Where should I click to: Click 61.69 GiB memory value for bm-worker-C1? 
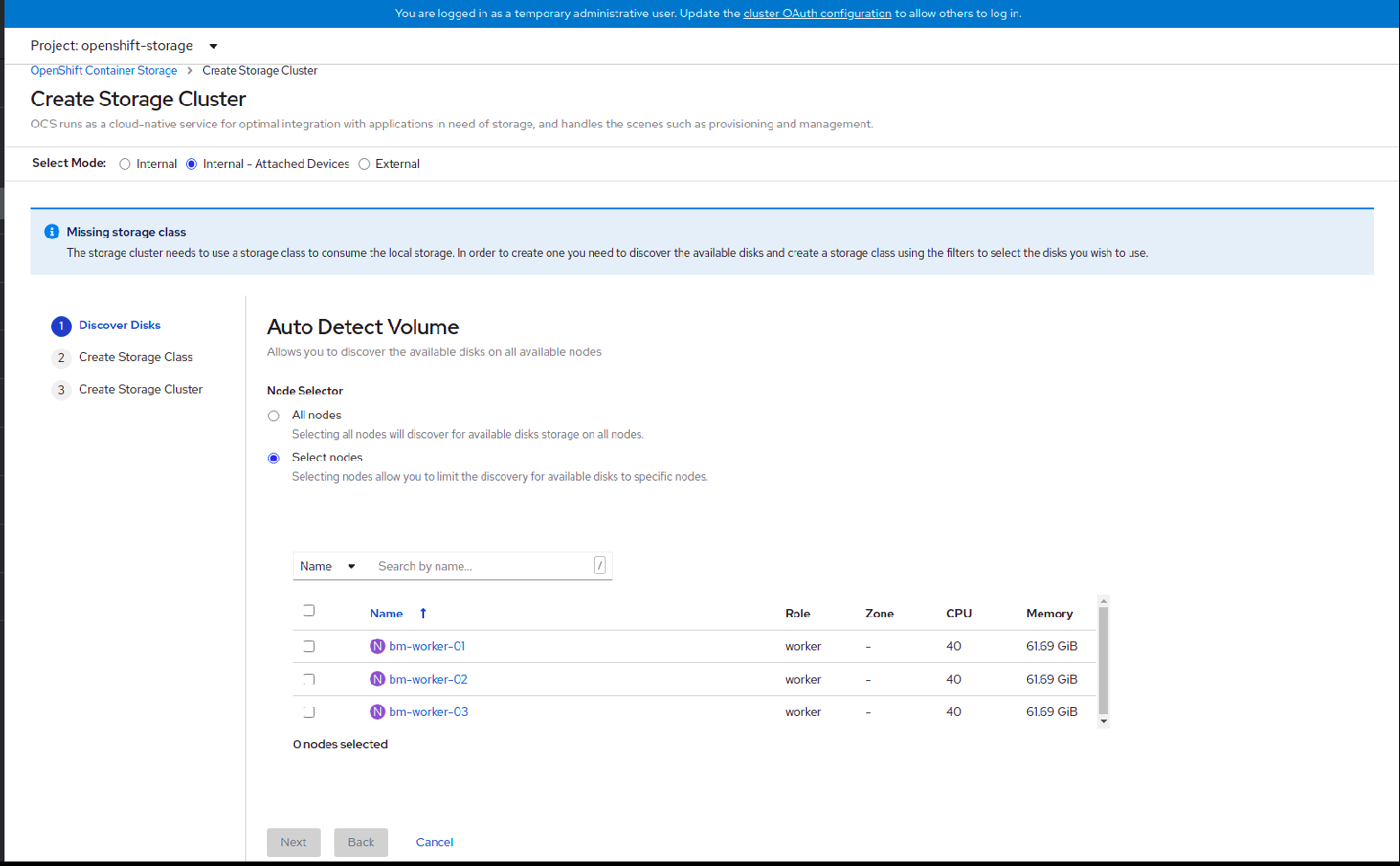pos(1052,646)
